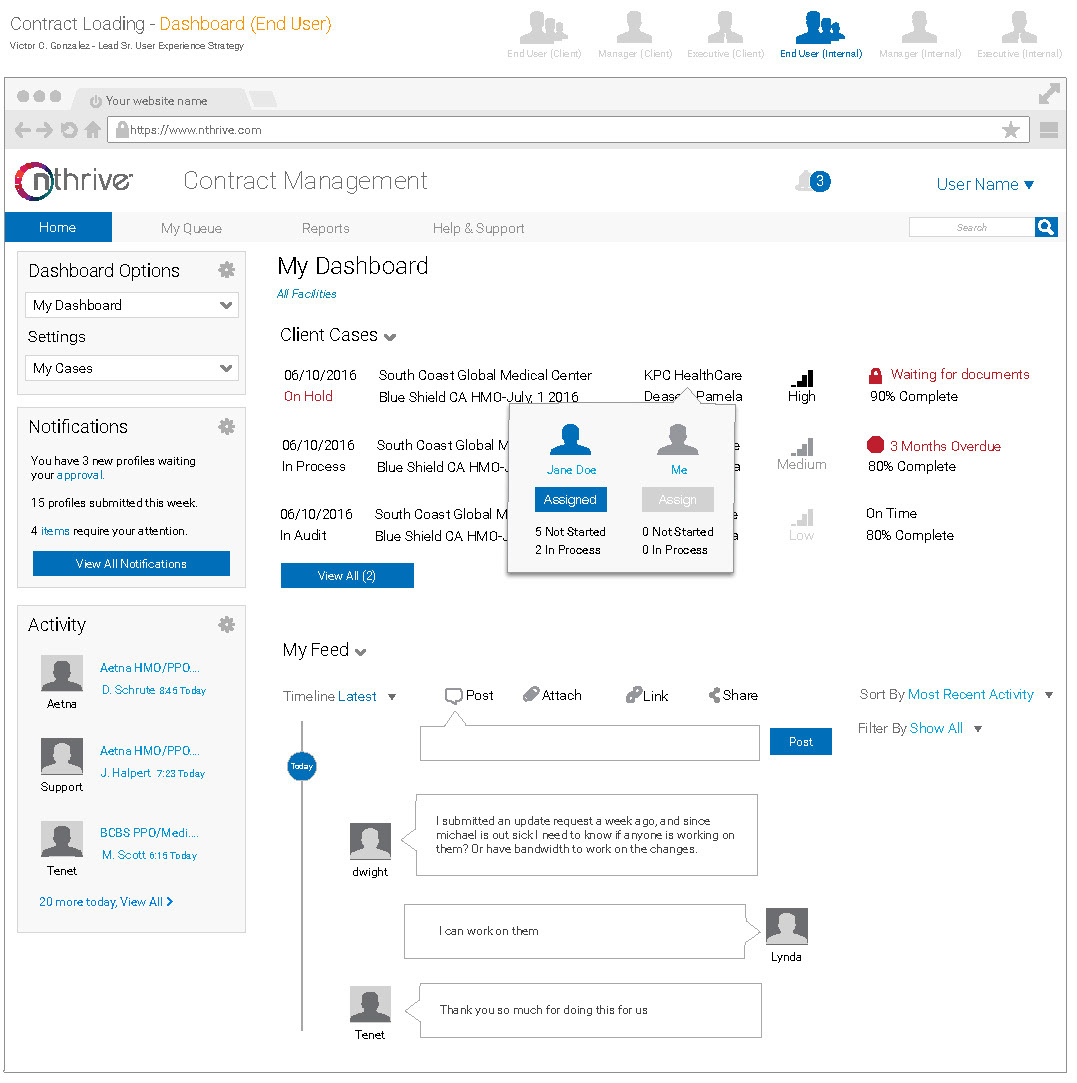Viewport: 1077px width, 1083px height.
Task: Expand the User Name menu
Action: (x=985, y=184)
